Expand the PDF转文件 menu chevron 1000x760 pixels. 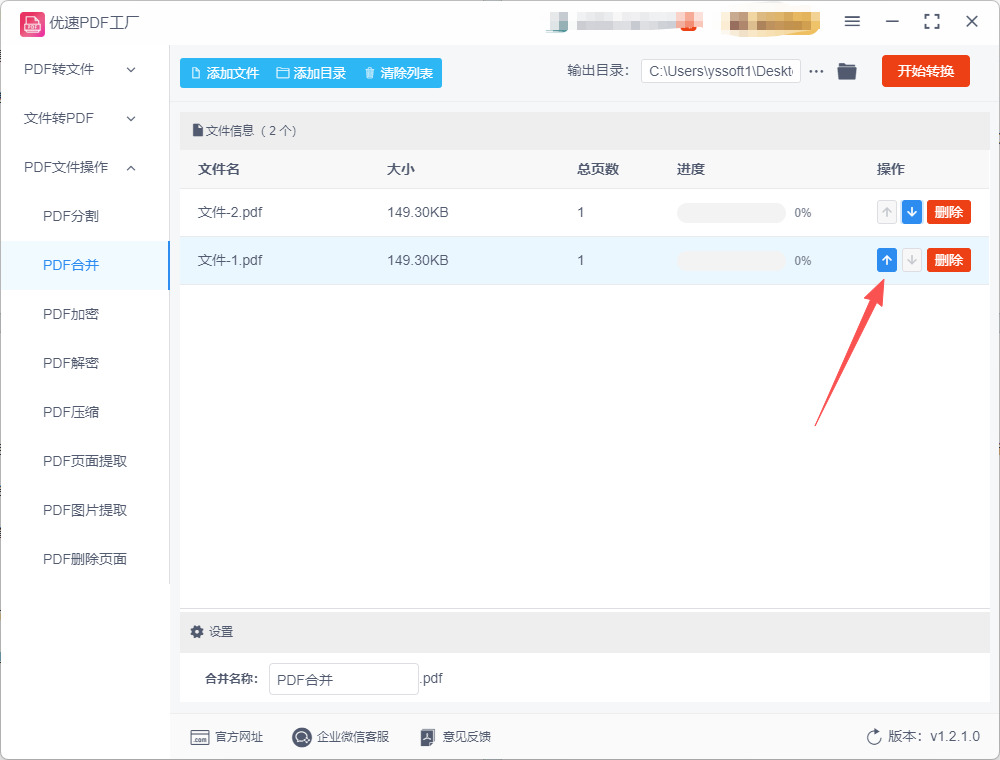(131, 69)
